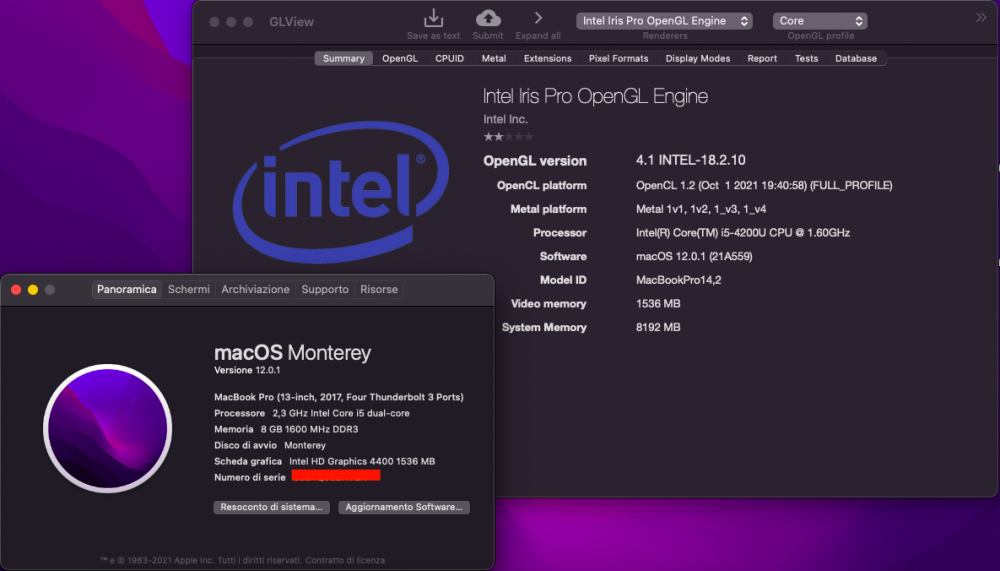Click the MacBook Pro 13-inch 2017 model line

(339, 397)
